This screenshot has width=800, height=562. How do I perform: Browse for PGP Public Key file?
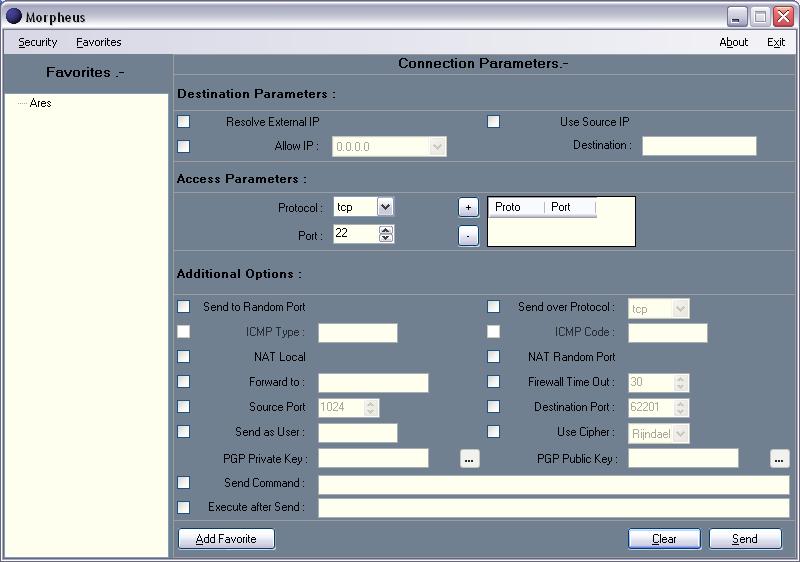pos(780,459)
